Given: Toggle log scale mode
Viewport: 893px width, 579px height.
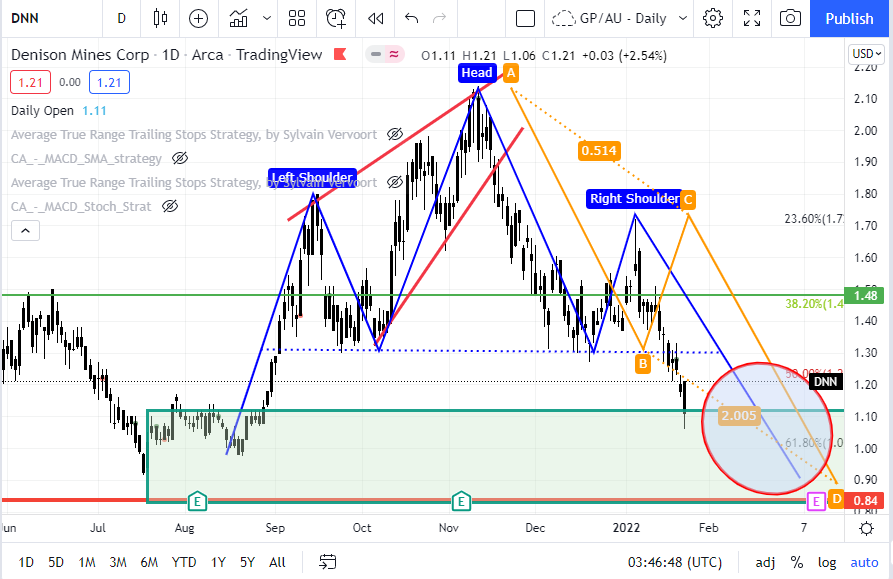Looking at the screenshot, I should (827, 562).
